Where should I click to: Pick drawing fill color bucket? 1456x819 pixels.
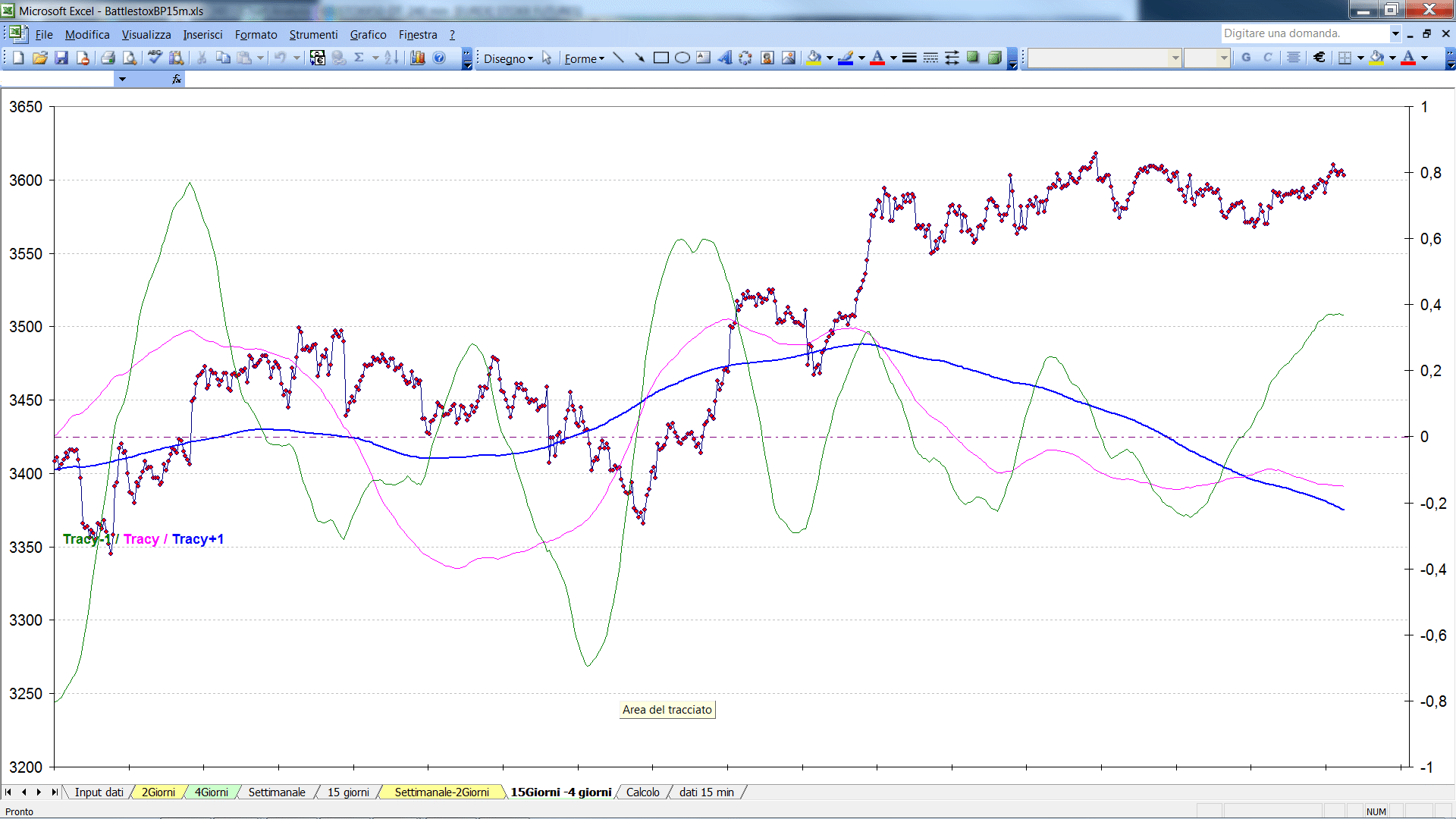814,58
